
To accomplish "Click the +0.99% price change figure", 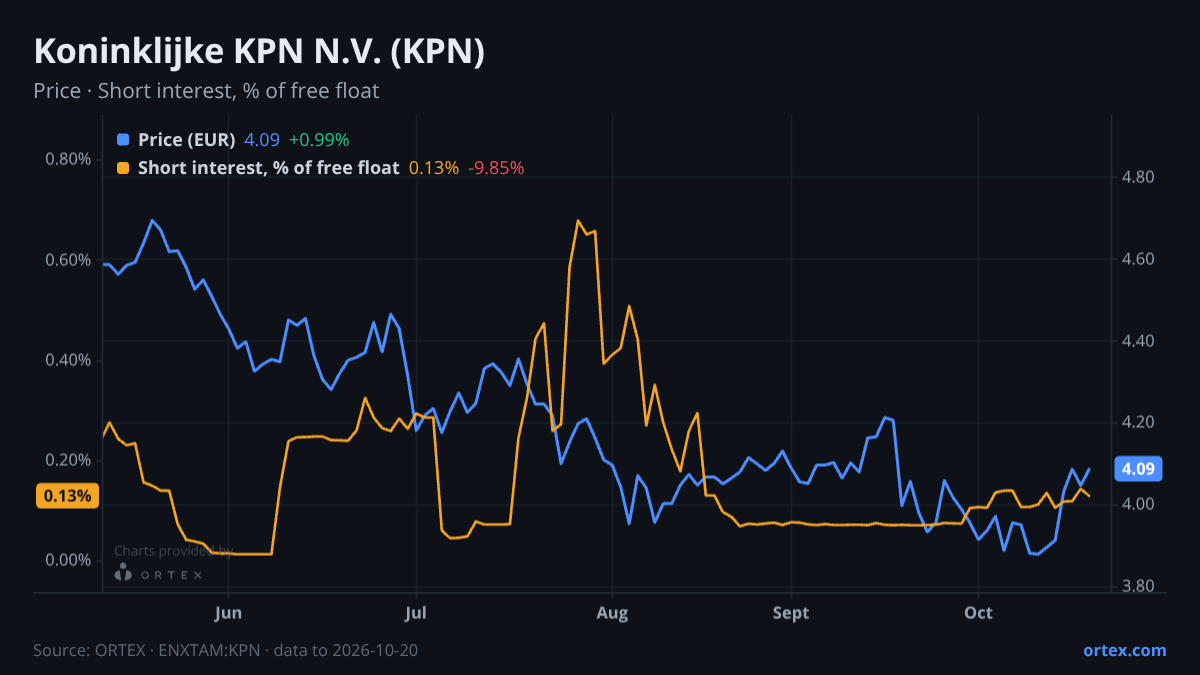I will pyautogui.click(x=319, y=140).
